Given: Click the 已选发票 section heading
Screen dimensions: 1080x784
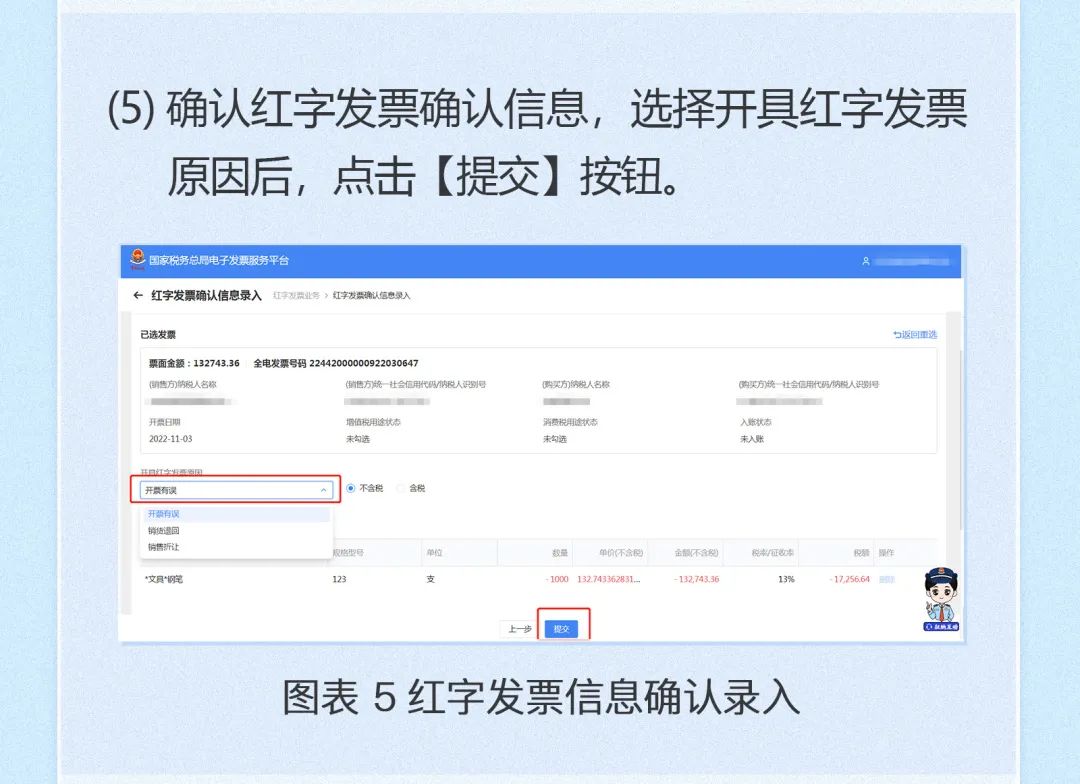Looking at the screenshot, I should coord(158,335).
